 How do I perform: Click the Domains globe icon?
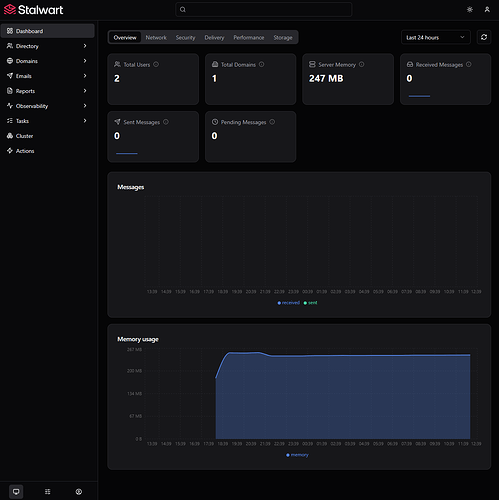(10, 61)
